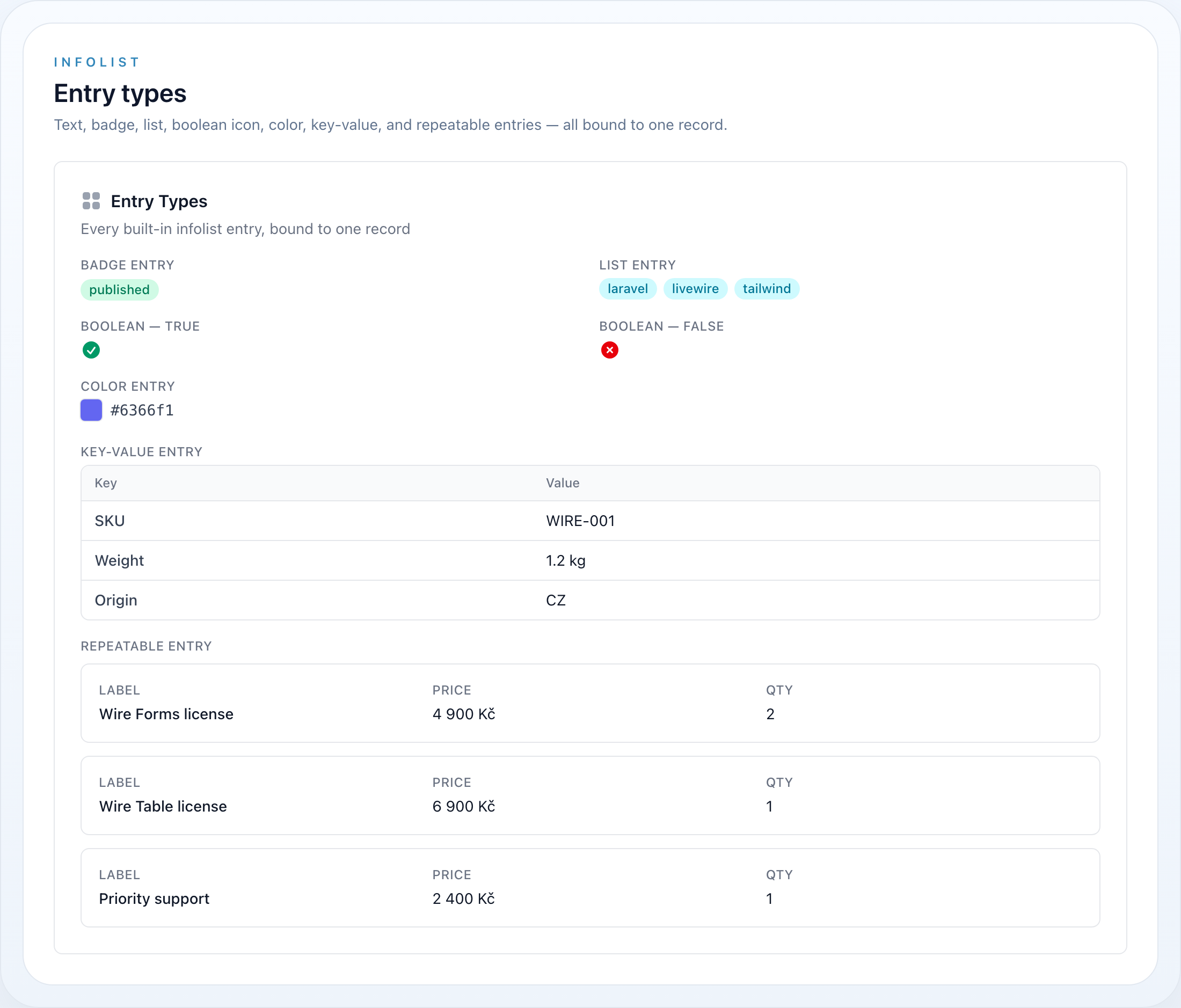Click the grid icon beside Entry Types

click(x=91, y=201)
